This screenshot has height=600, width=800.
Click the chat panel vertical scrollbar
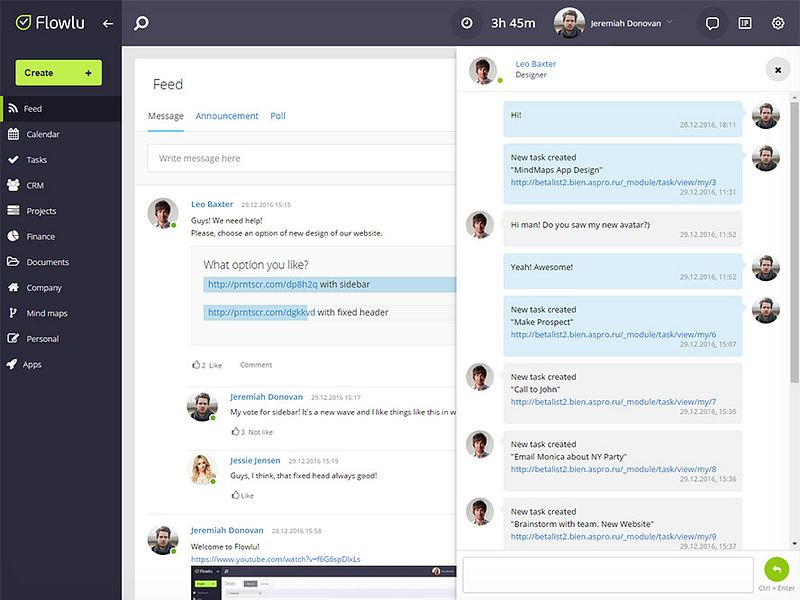794,242
